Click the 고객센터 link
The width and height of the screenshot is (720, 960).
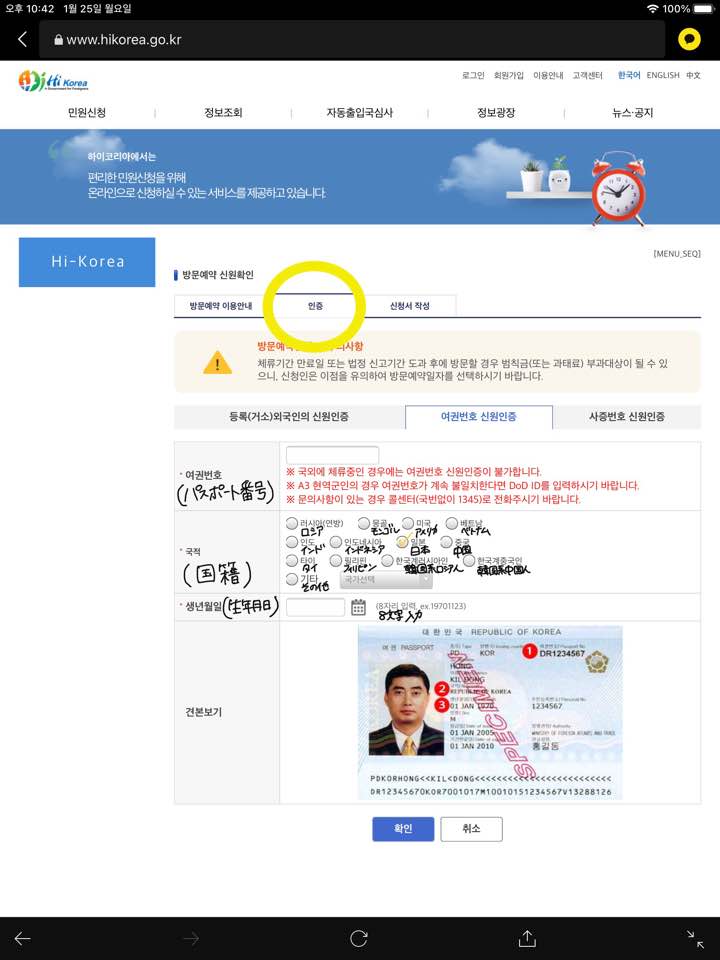[x=588, y=75]
